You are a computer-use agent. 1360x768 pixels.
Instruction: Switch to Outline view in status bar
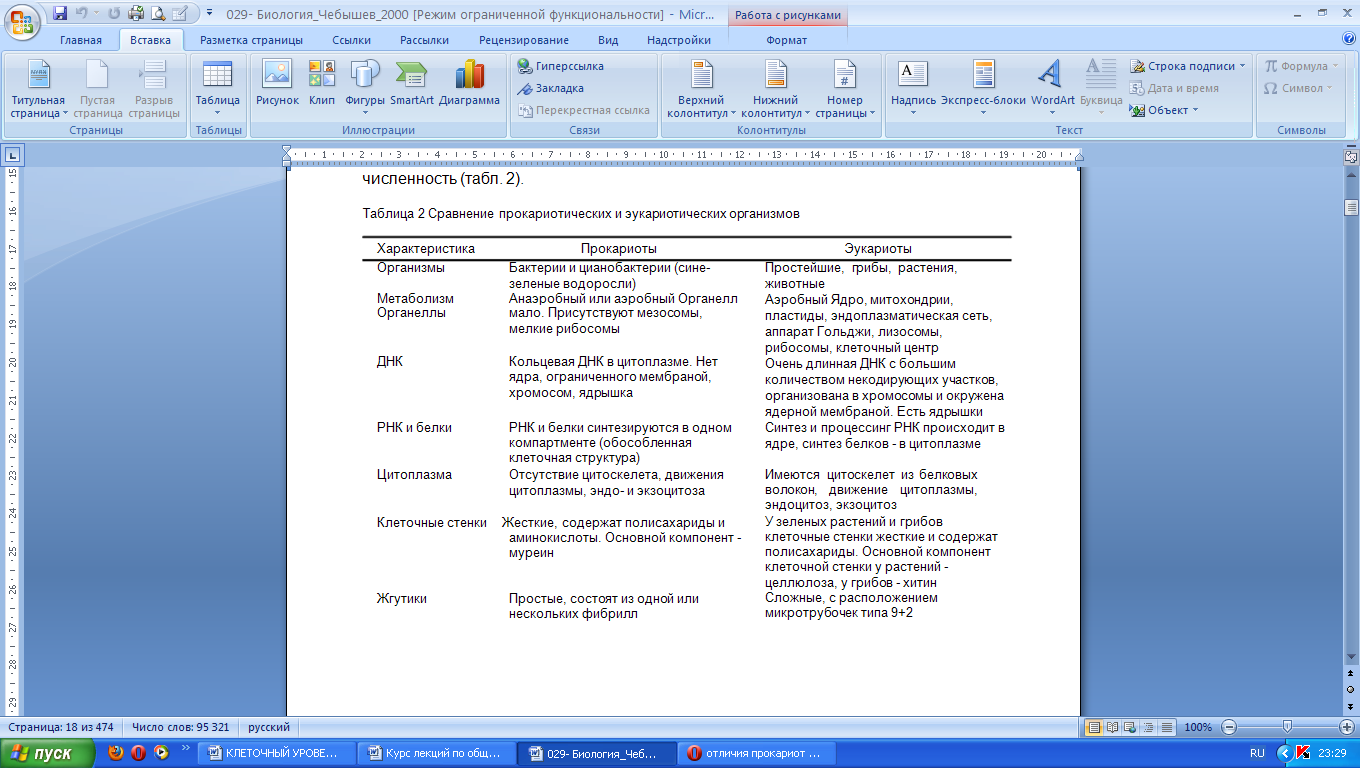[x=1148, y=727]
